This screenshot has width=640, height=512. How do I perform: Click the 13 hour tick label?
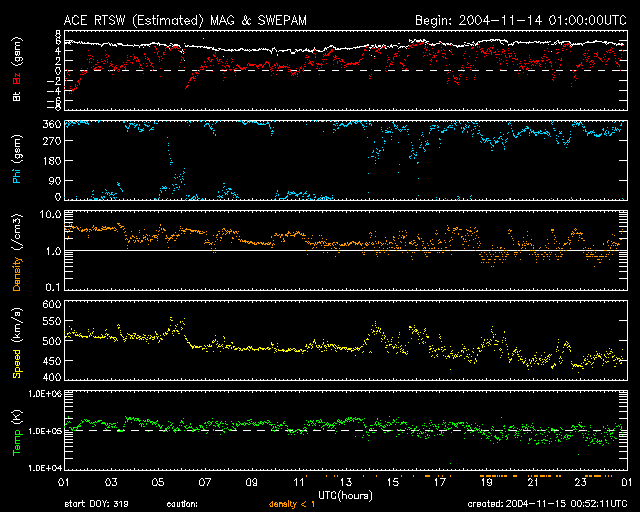346,483
